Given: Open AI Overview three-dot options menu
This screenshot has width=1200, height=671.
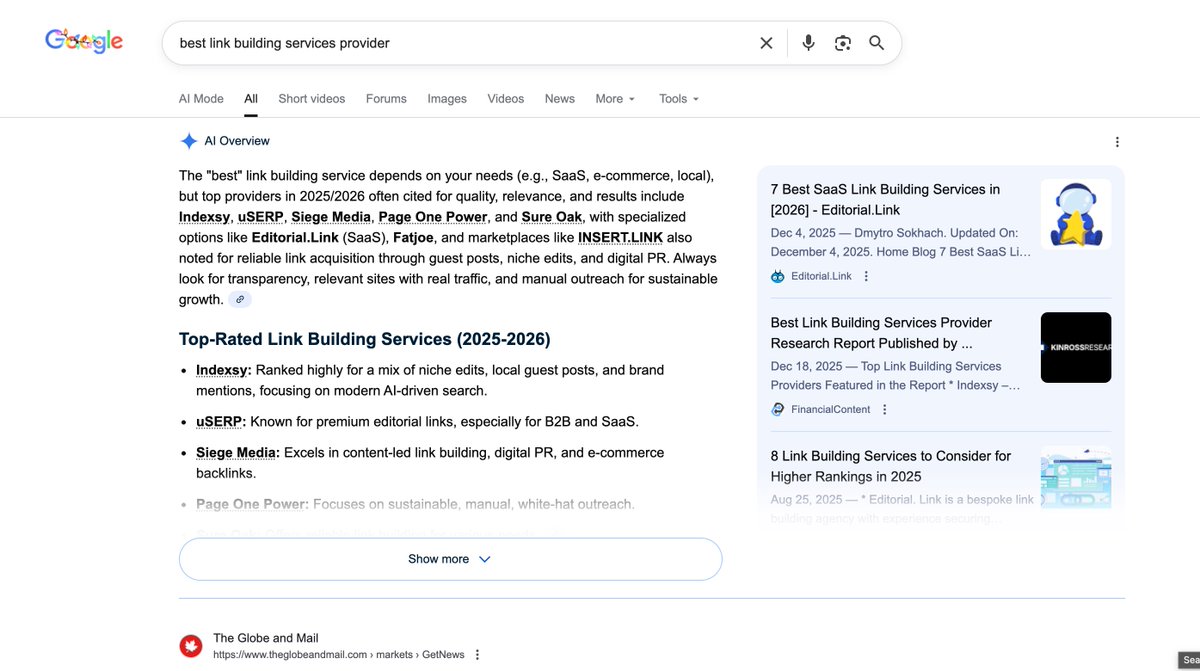Looking at the screenshot, I should (x=1117, y=142).
